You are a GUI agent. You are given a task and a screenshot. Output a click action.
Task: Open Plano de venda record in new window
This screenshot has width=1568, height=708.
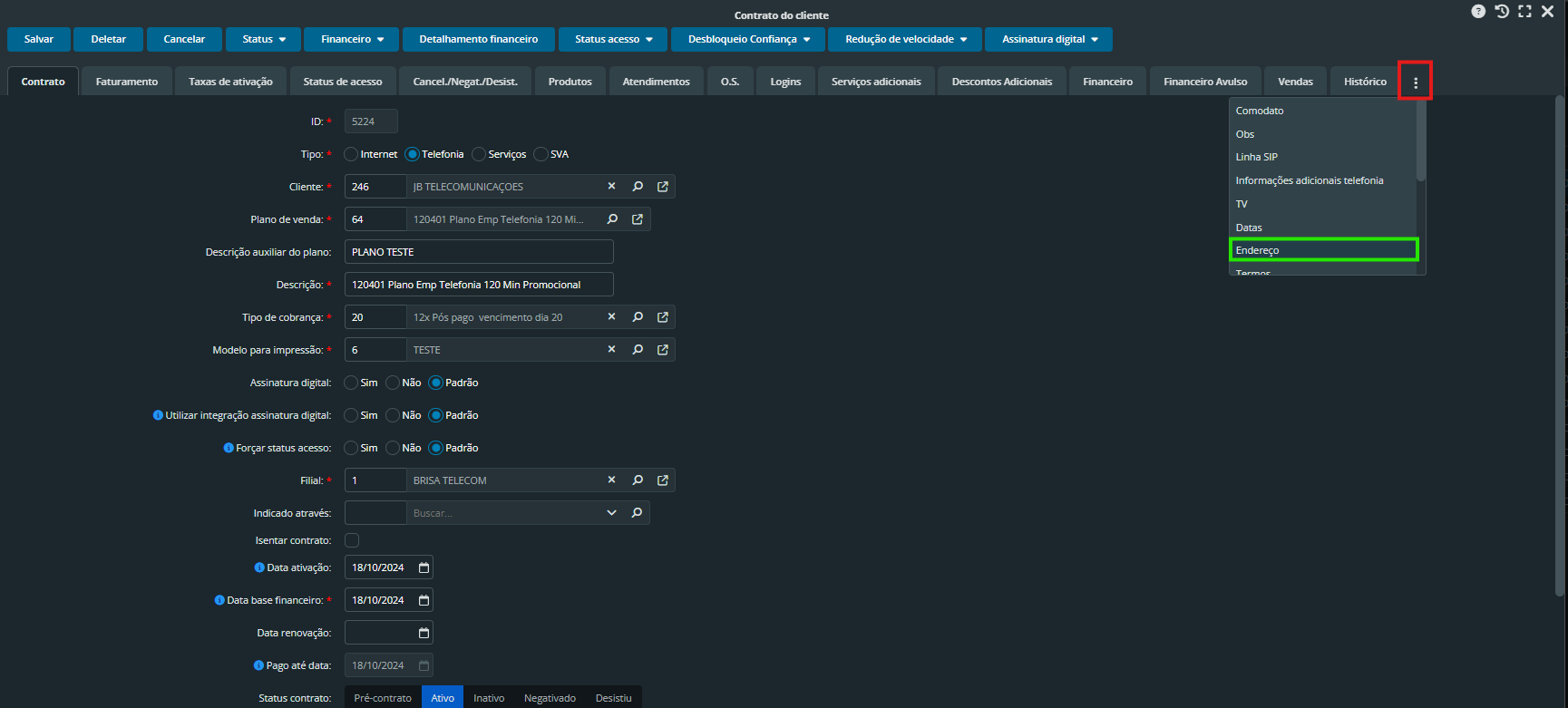click(638, 219)
